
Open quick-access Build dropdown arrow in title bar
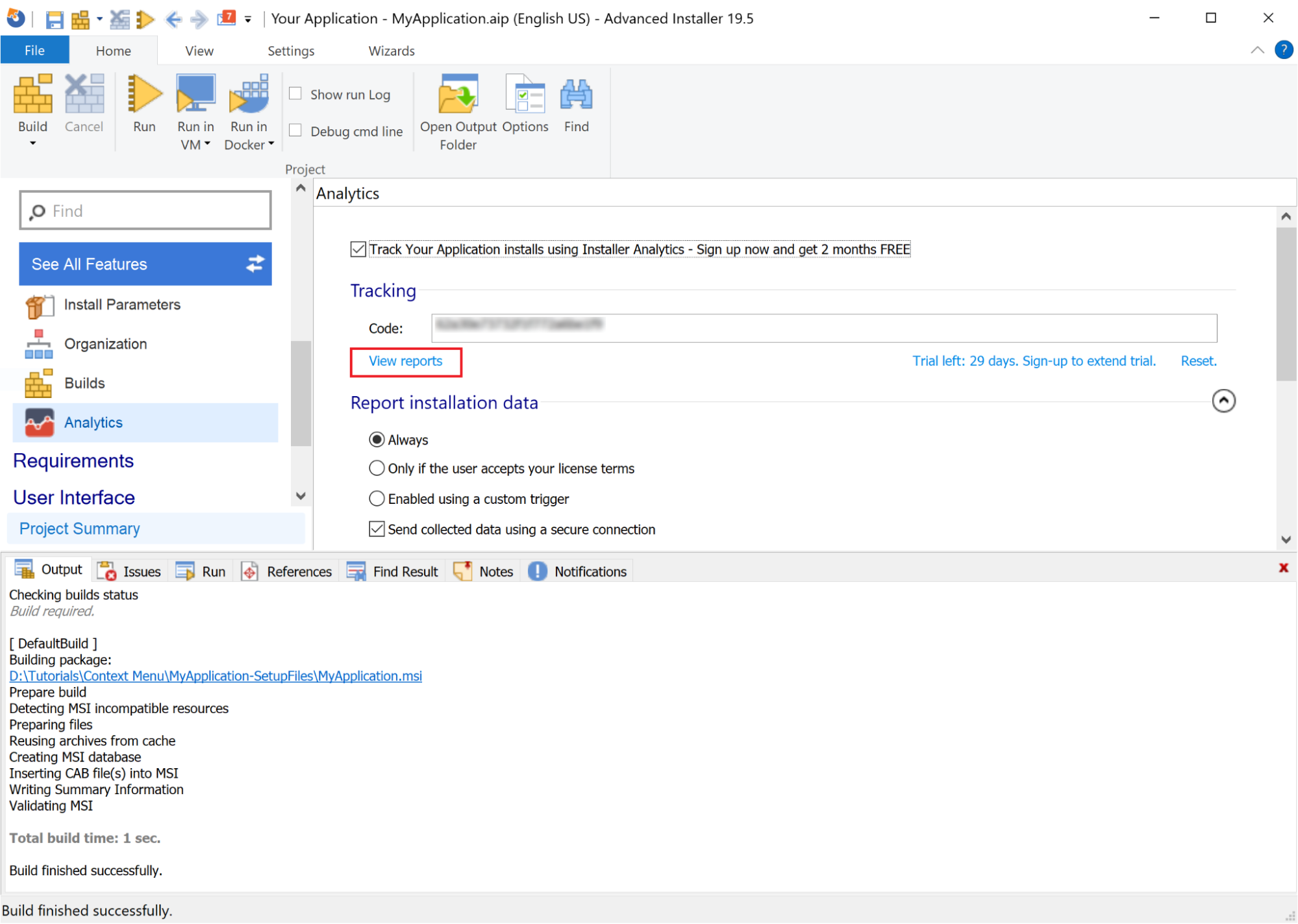[x=99, y=19]
